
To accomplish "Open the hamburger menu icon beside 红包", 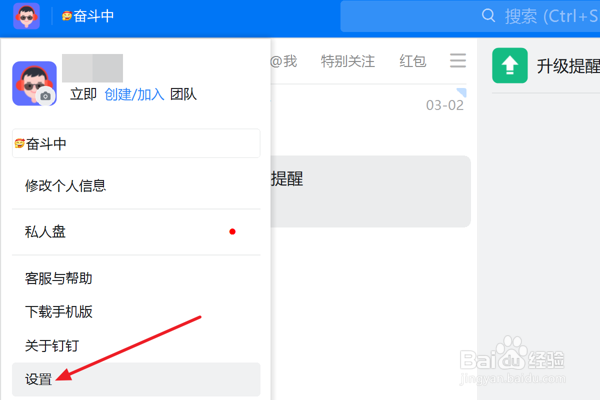I will tap(458, 60).
